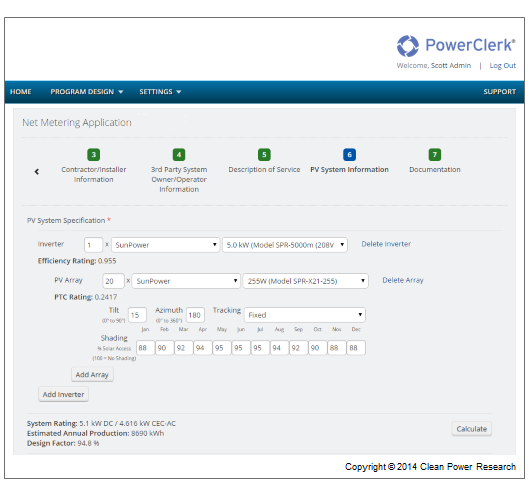
Task: Click Sep shading field
Action: tap(298, 348)
